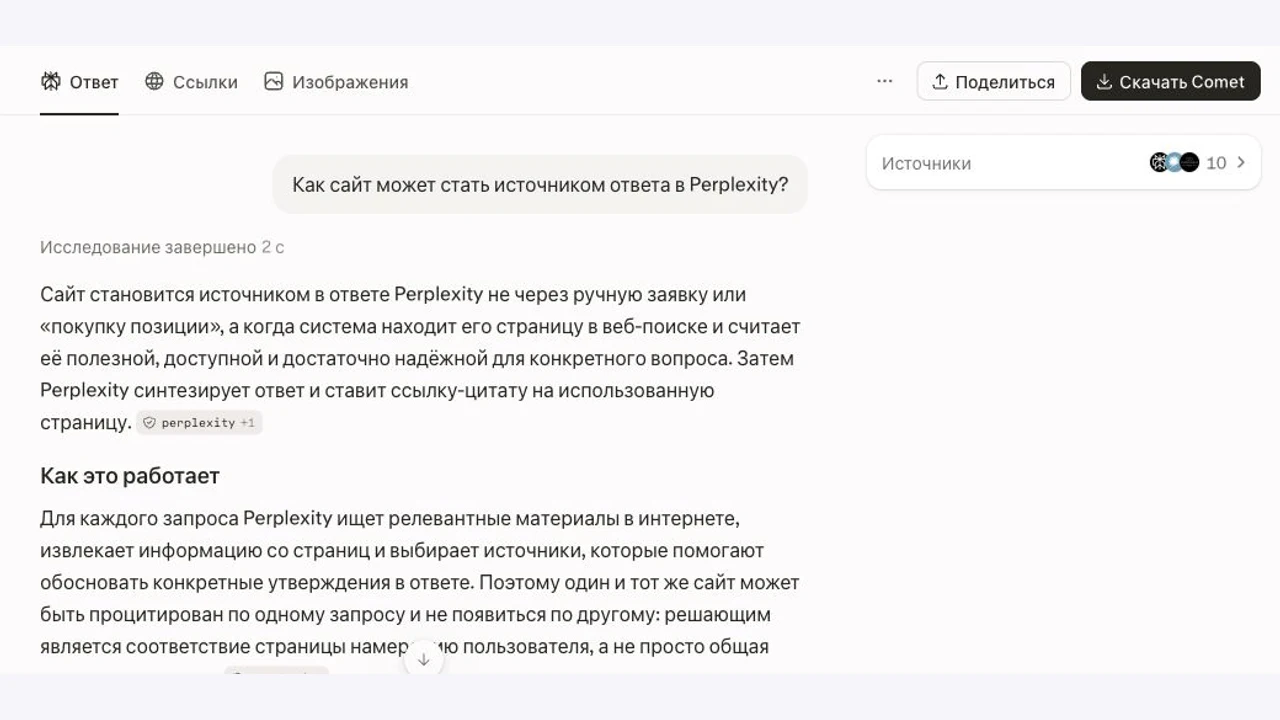
Task: Click the 'Исследование завершено 2 с' status
Action: pyautogui.click(x=162, y=247)
